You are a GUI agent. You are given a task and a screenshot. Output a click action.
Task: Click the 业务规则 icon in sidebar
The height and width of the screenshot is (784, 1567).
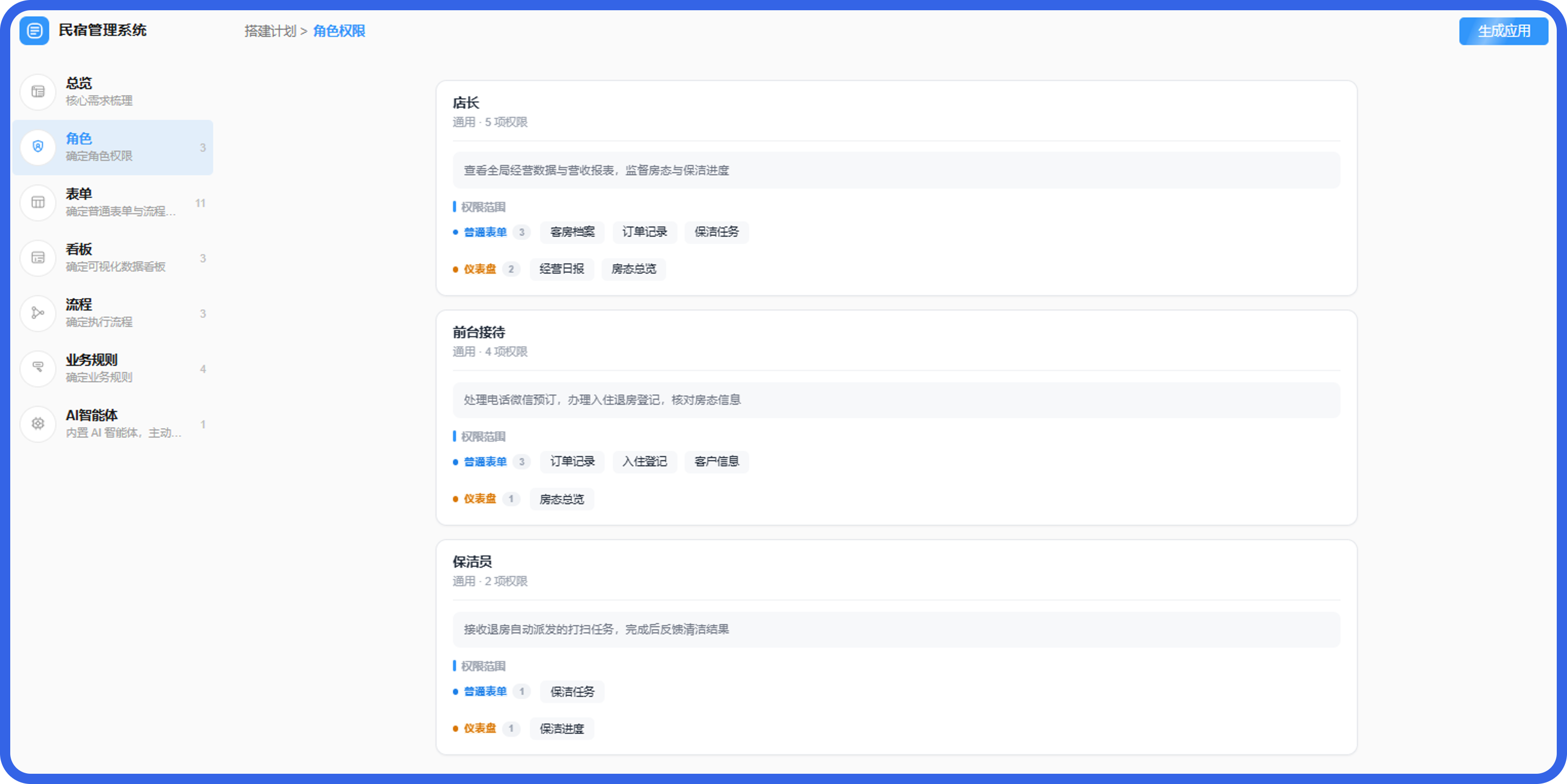pos(38,368)
